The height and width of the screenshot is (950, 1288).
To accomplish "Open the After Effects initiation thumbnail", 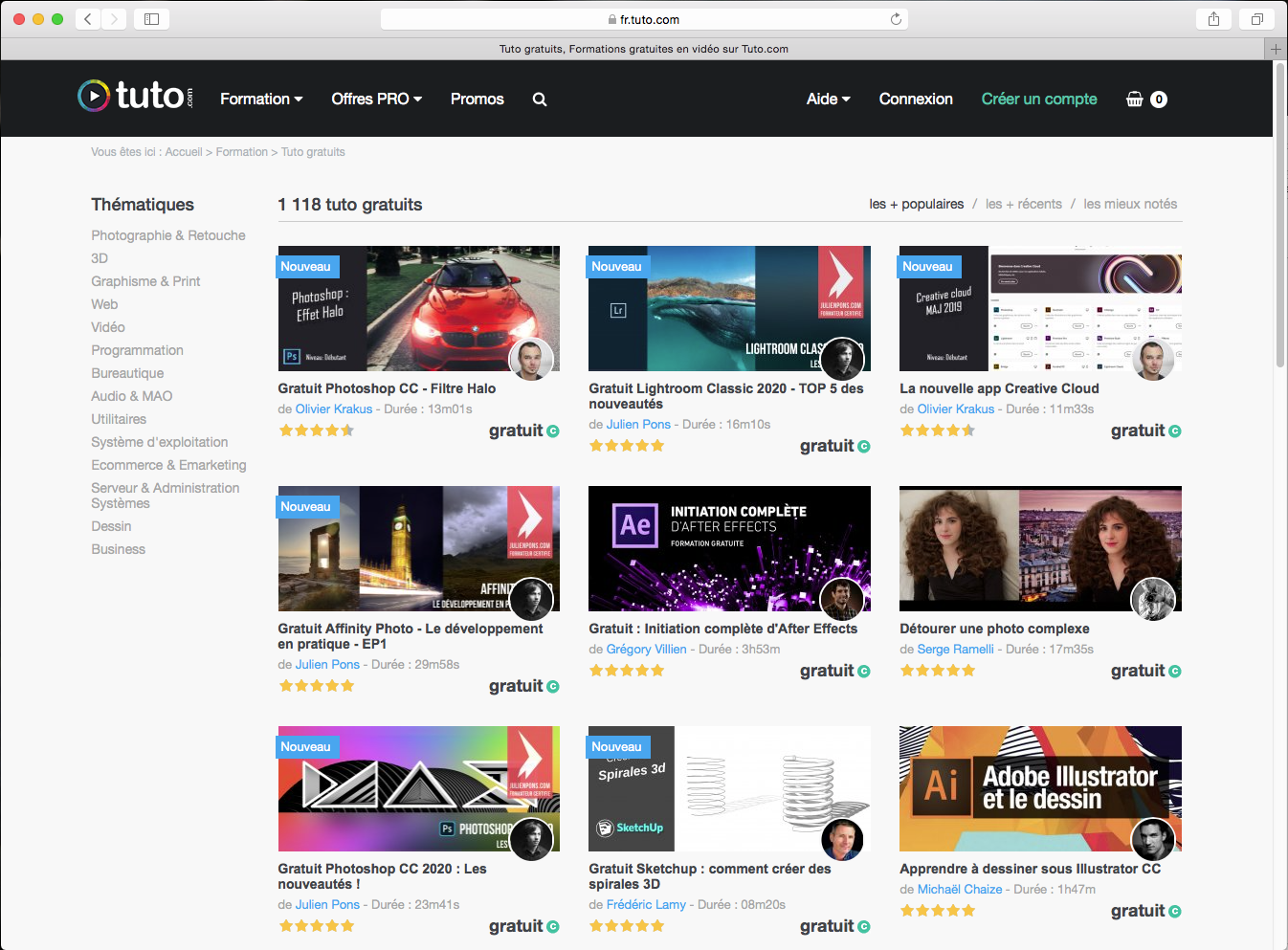I will (x=729, y=548).
